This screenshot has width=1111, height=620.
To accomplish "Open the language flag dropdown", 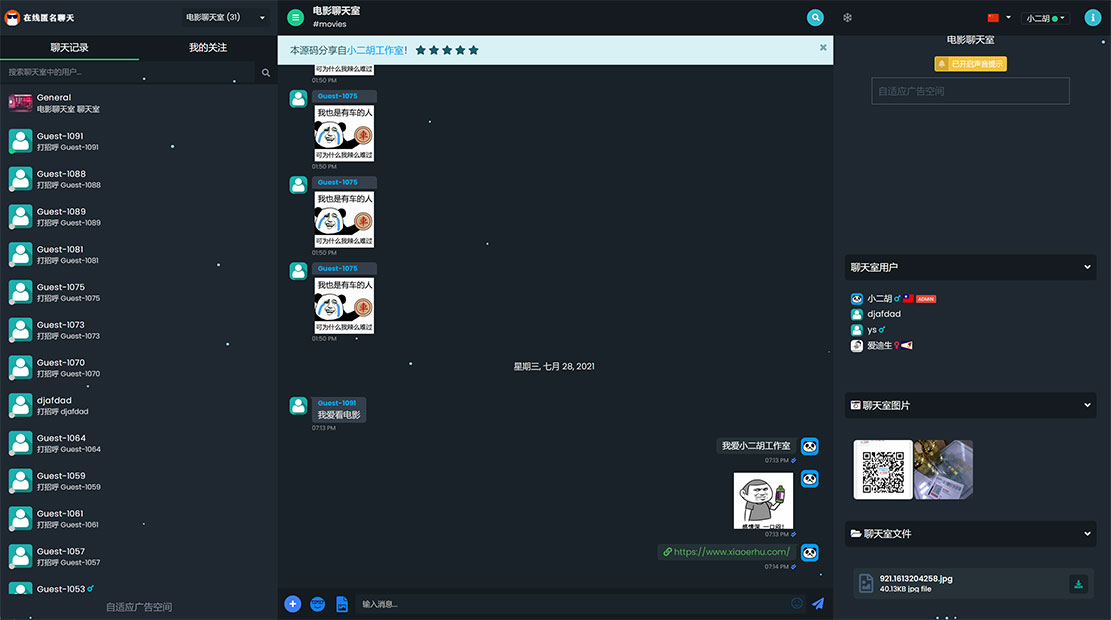I will (x=998, y=18).
